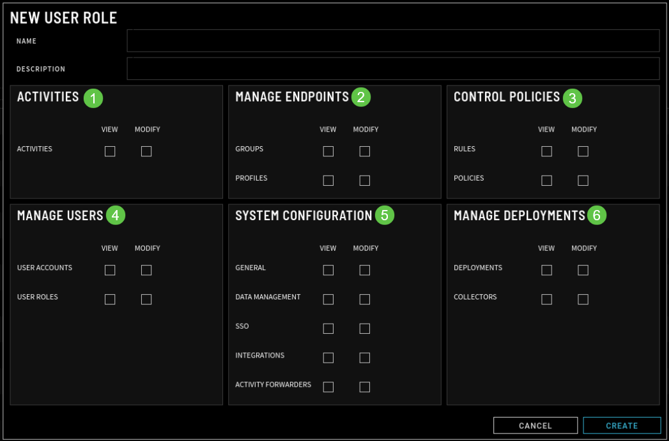Toggle View for User Accounts
The width and height of the screenshot is (669, 441).
[110, 270]
